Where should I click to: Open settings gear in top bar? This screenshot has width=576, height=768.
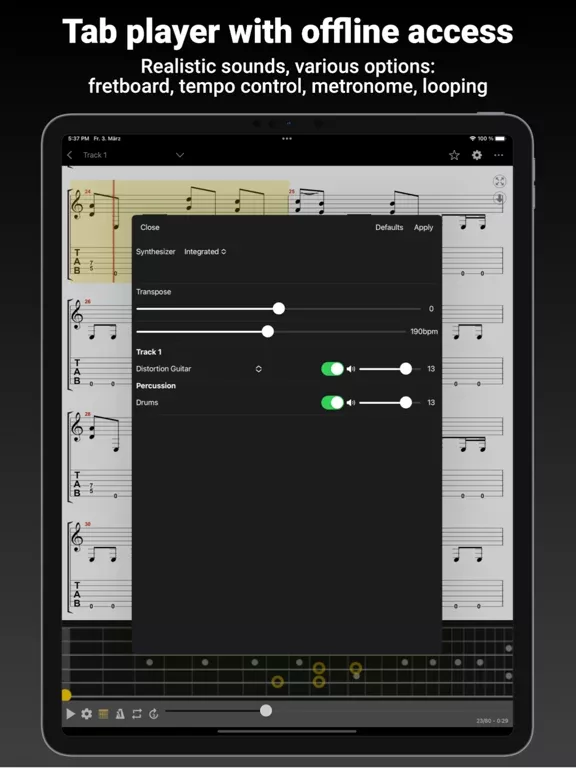(477, 155)
